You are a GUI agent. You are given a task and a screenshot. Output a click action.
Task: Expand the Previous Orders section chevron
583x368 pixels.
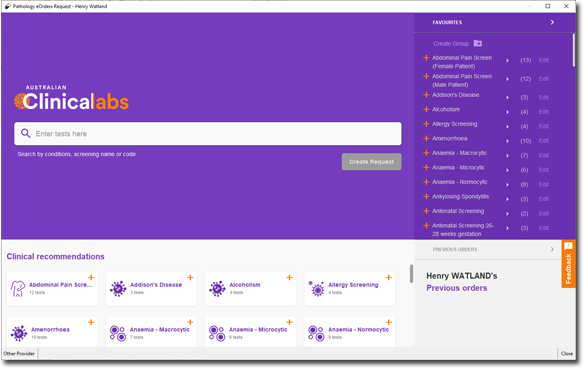552,249
